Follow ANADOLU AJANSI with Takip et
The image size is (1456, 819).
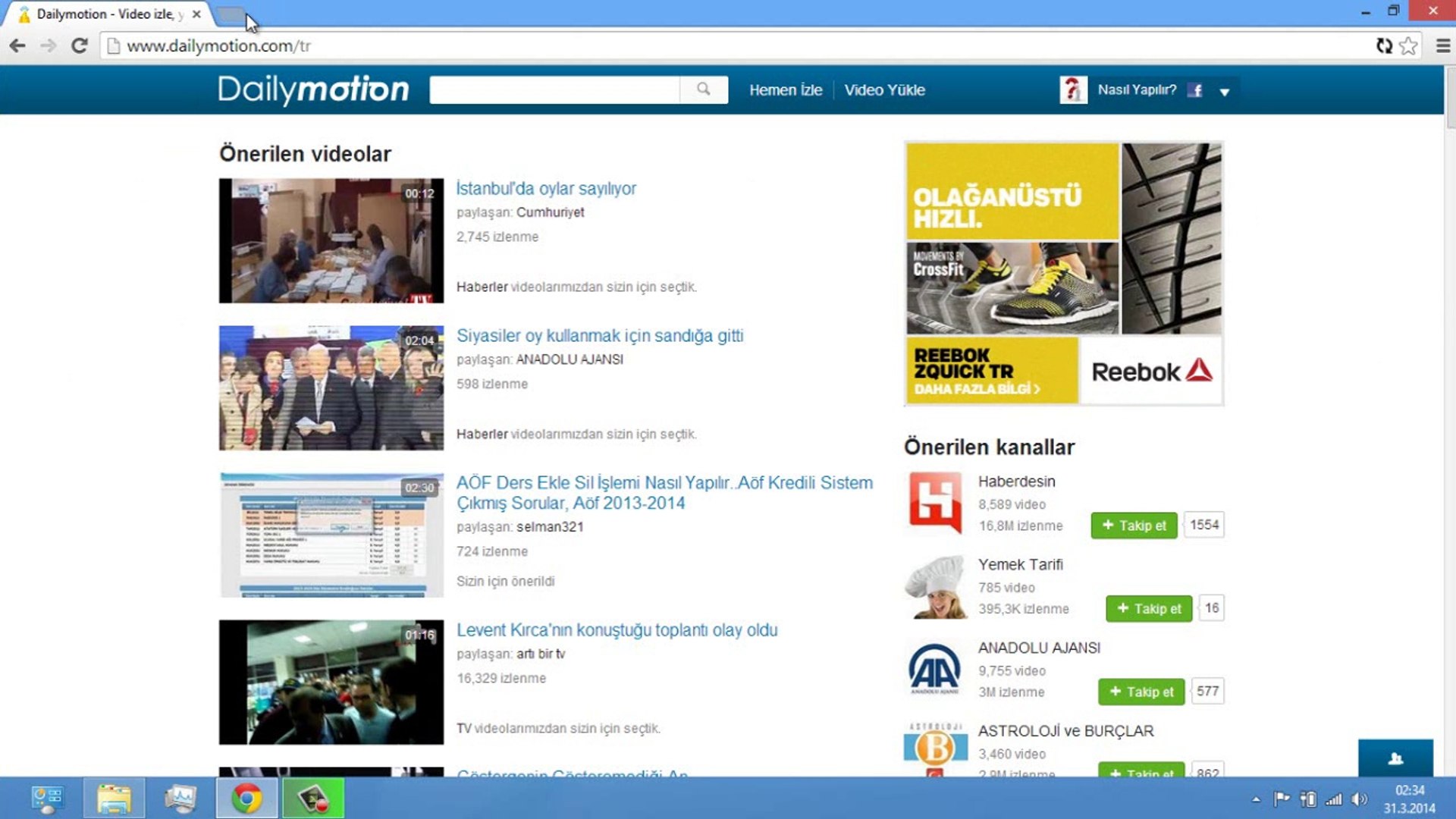click(1141, 692)
